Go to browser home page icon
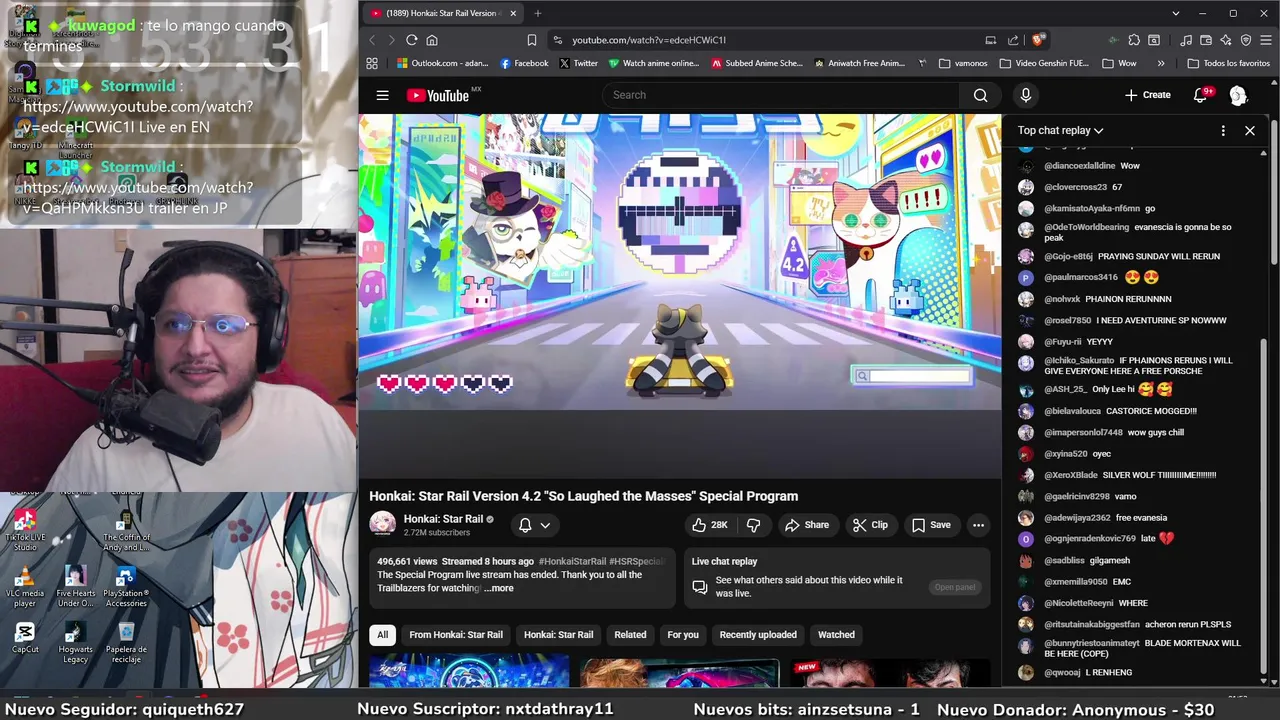1280x720 pixels. (x=432, y=40)
